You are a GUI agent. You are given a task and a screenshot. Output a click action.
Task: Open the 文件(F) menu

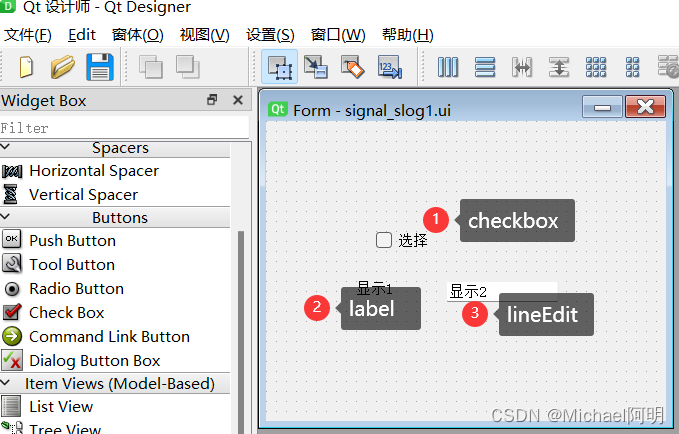pyautogui.click(x=28, y=35)
